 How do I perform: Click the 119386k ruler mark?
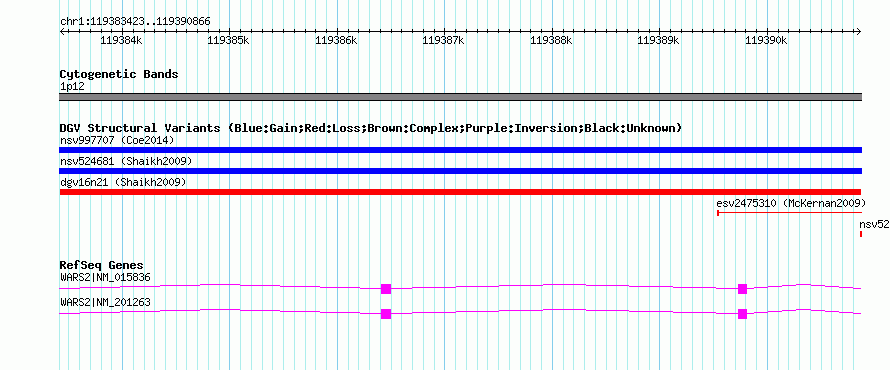tap(337, 40)
